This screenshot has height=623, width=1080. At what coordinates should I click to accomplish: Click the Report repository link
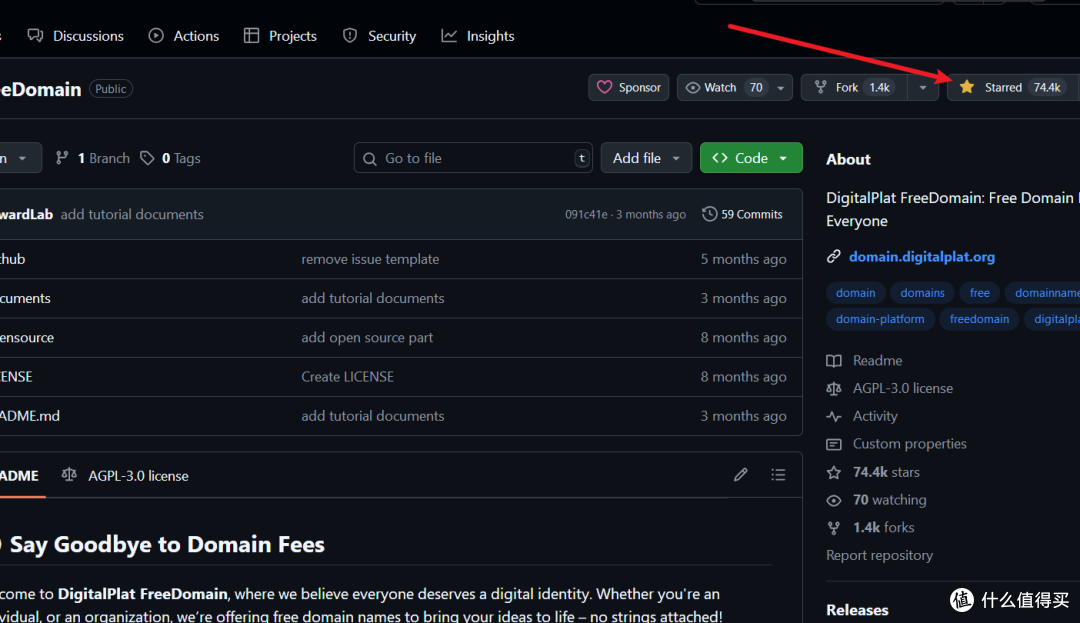(x=879, y=555)
